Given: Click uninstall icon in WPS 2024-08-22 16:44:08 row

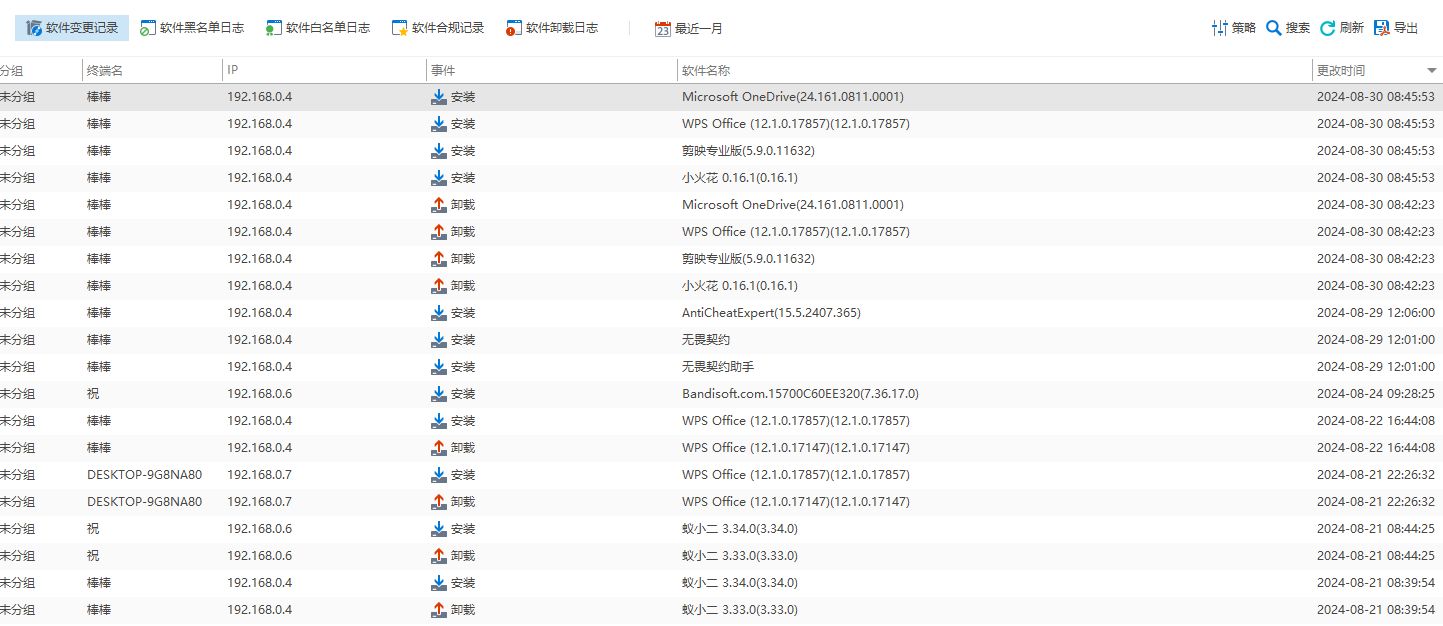Looking at the screenshot, I should tap(438, 448).
